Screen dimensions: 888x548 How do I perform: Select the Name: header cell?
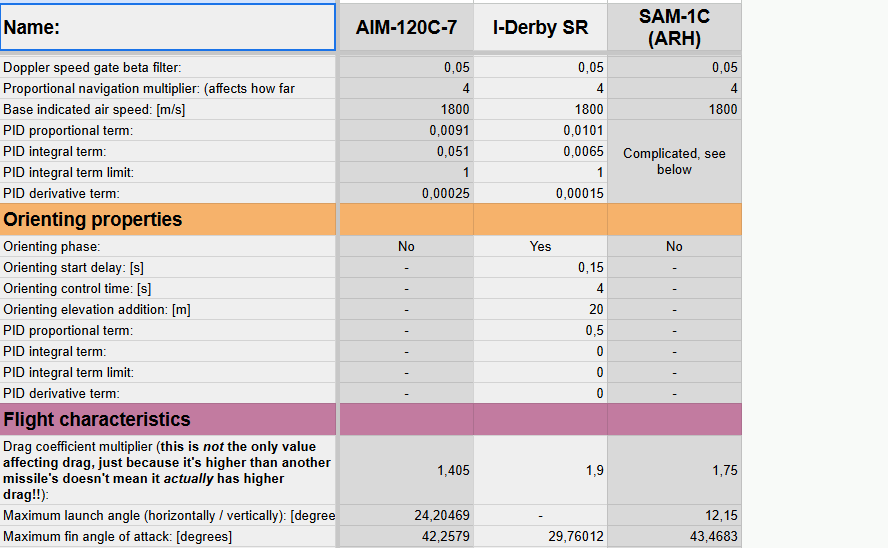click(x=168, y=27)
